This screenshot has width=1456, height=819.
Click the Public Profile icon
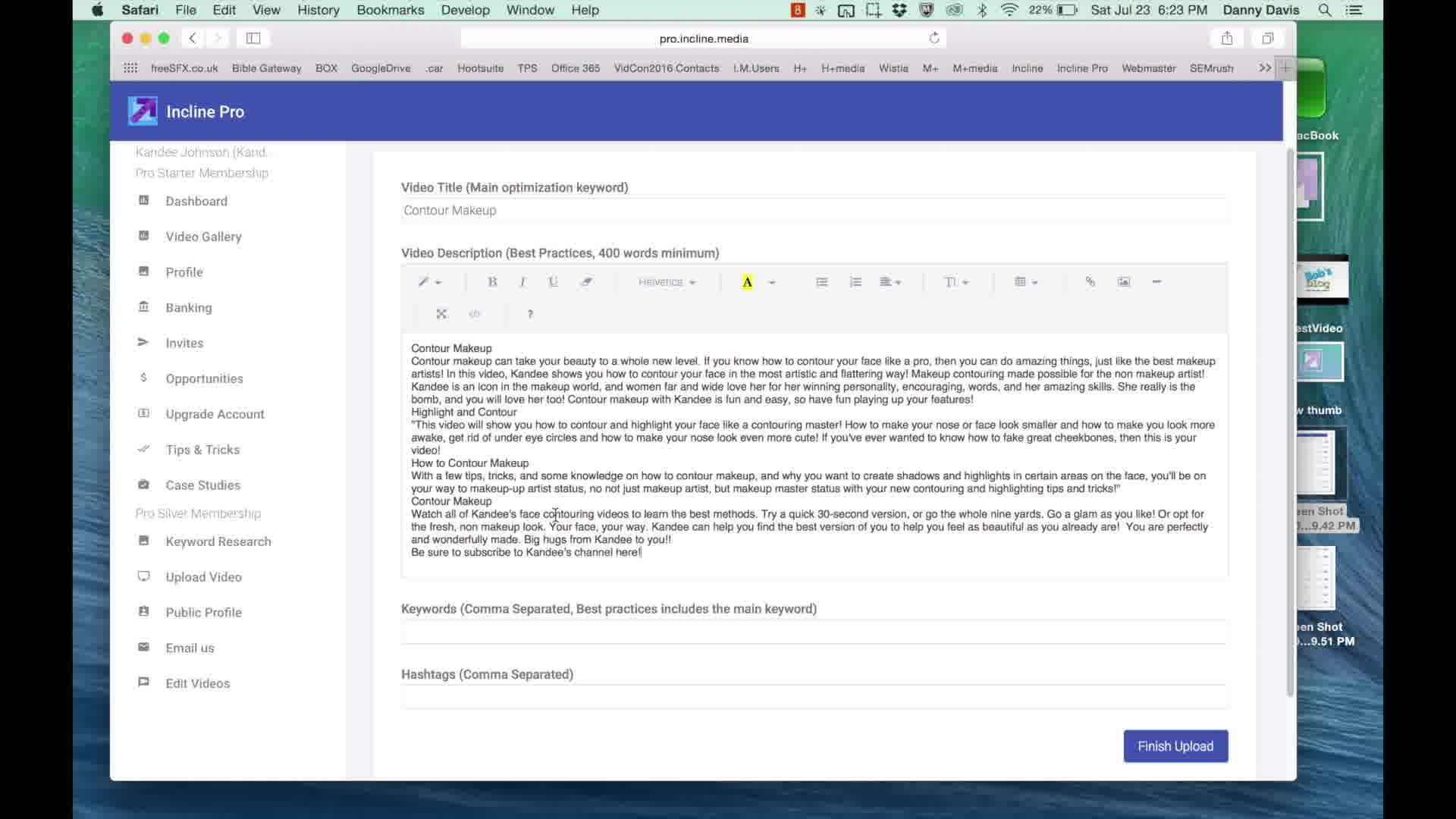(x=143, y=611)
